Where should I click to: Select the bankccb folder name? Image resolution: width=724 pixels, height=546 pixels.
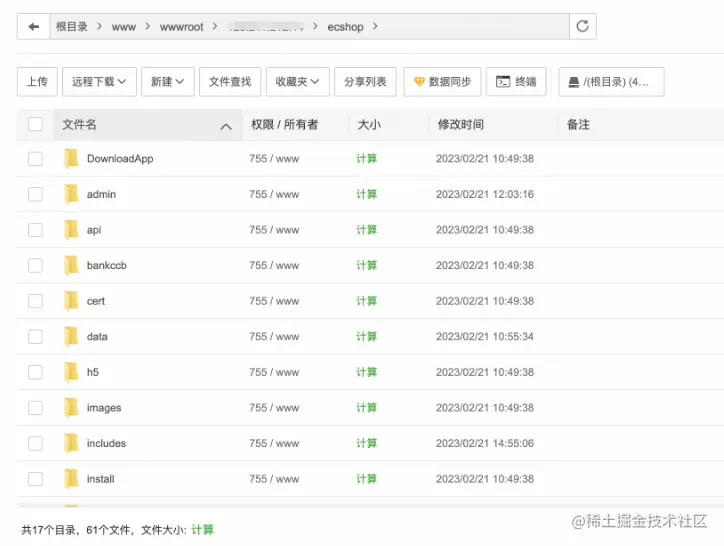107,265
